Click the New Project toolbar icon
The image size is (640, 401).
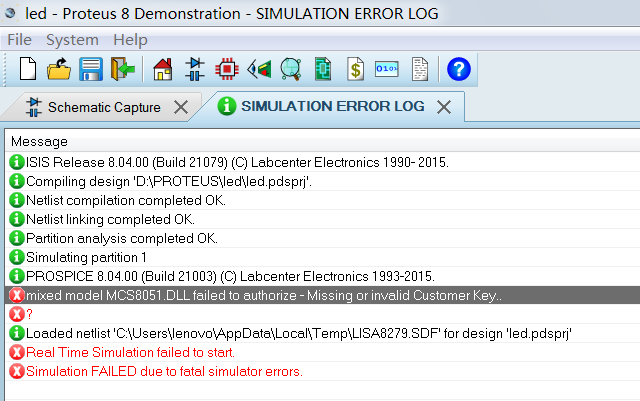(x=28, y=69)
